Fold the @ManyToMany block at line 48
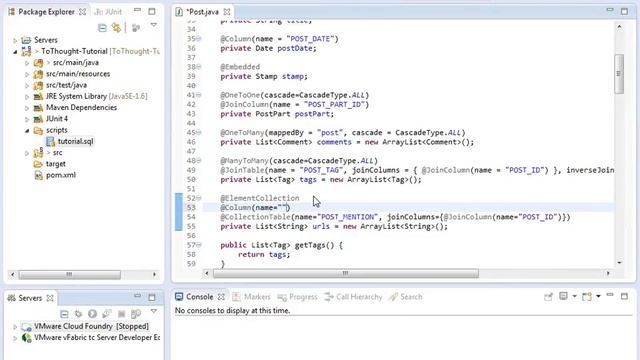Image resolution: width=640 pixels, height=360 pixels. coord(199,161)
